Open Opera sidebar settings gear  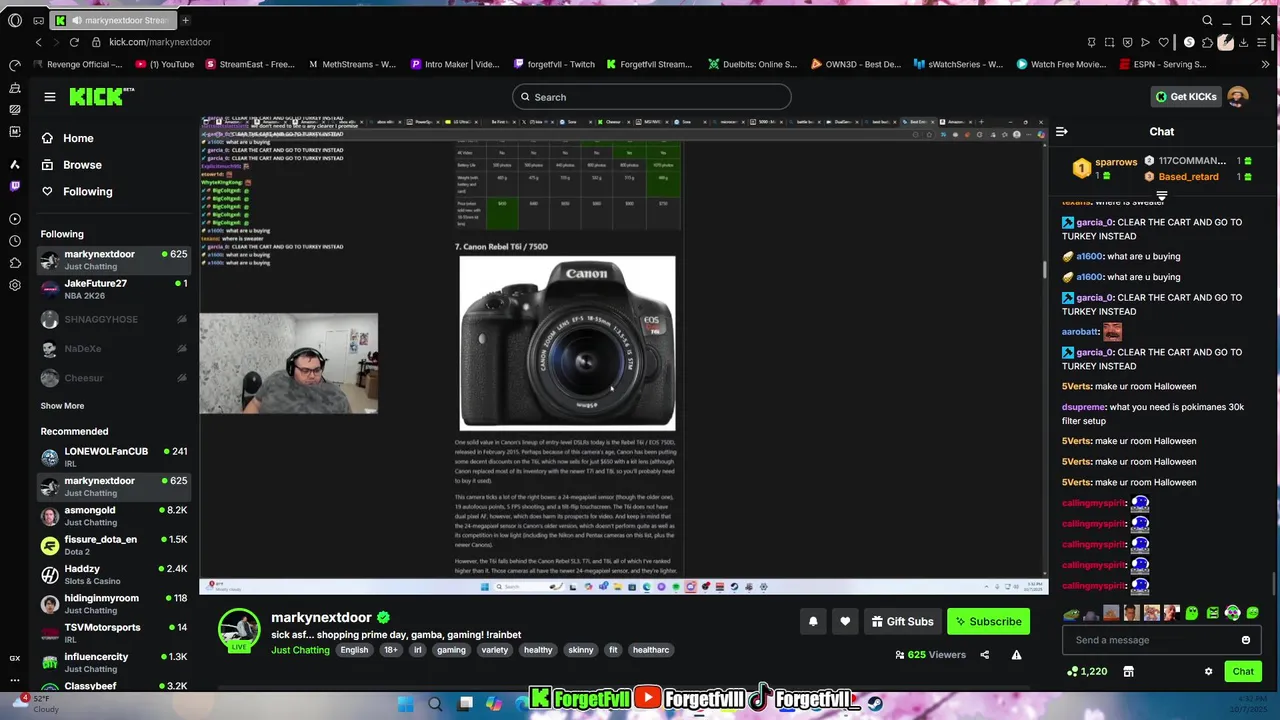click(x=15, y=285)
